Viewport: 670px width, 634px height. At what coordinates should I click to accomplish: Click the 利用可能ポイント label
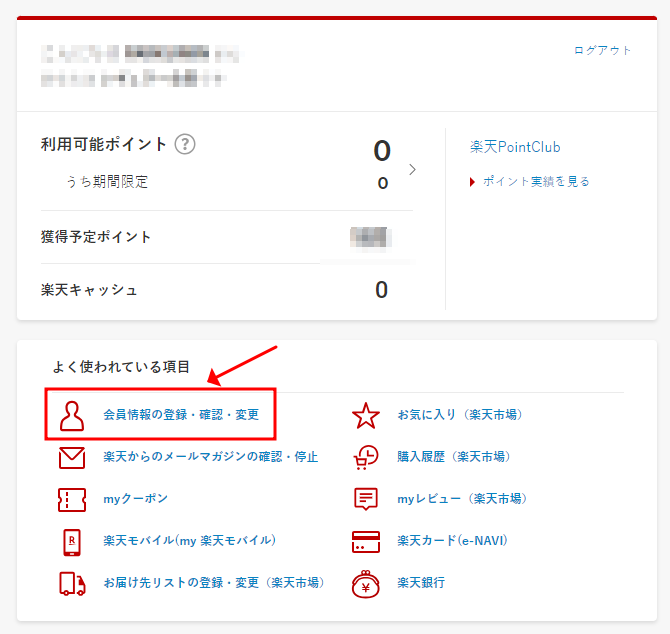[103, 144]
